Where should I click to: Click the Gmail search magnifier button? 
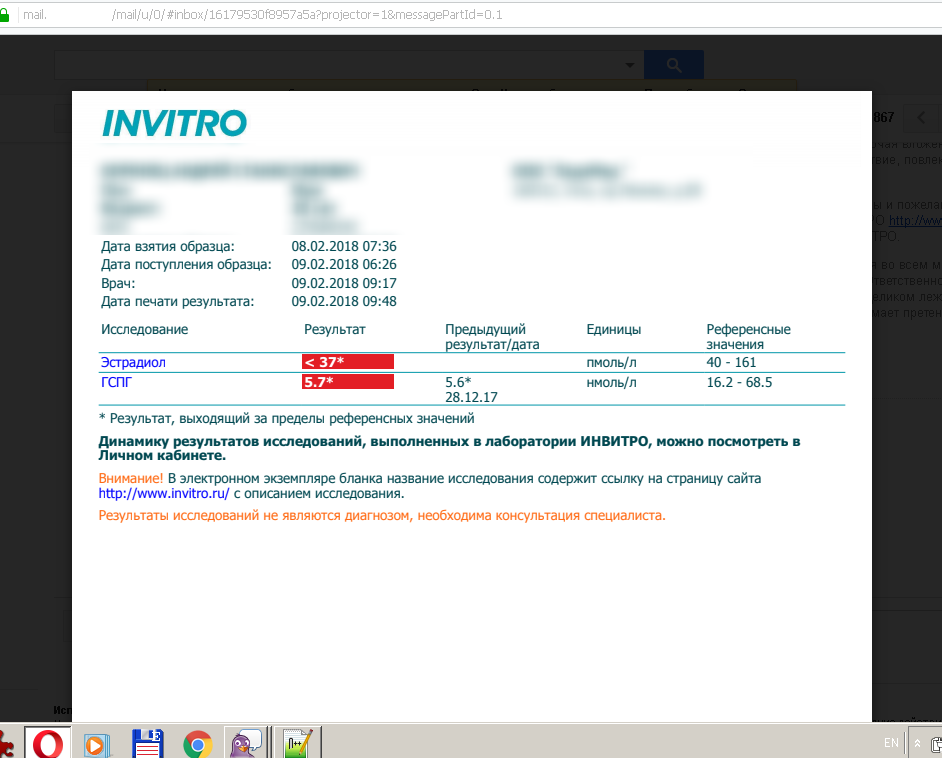[x=673, y=65]
